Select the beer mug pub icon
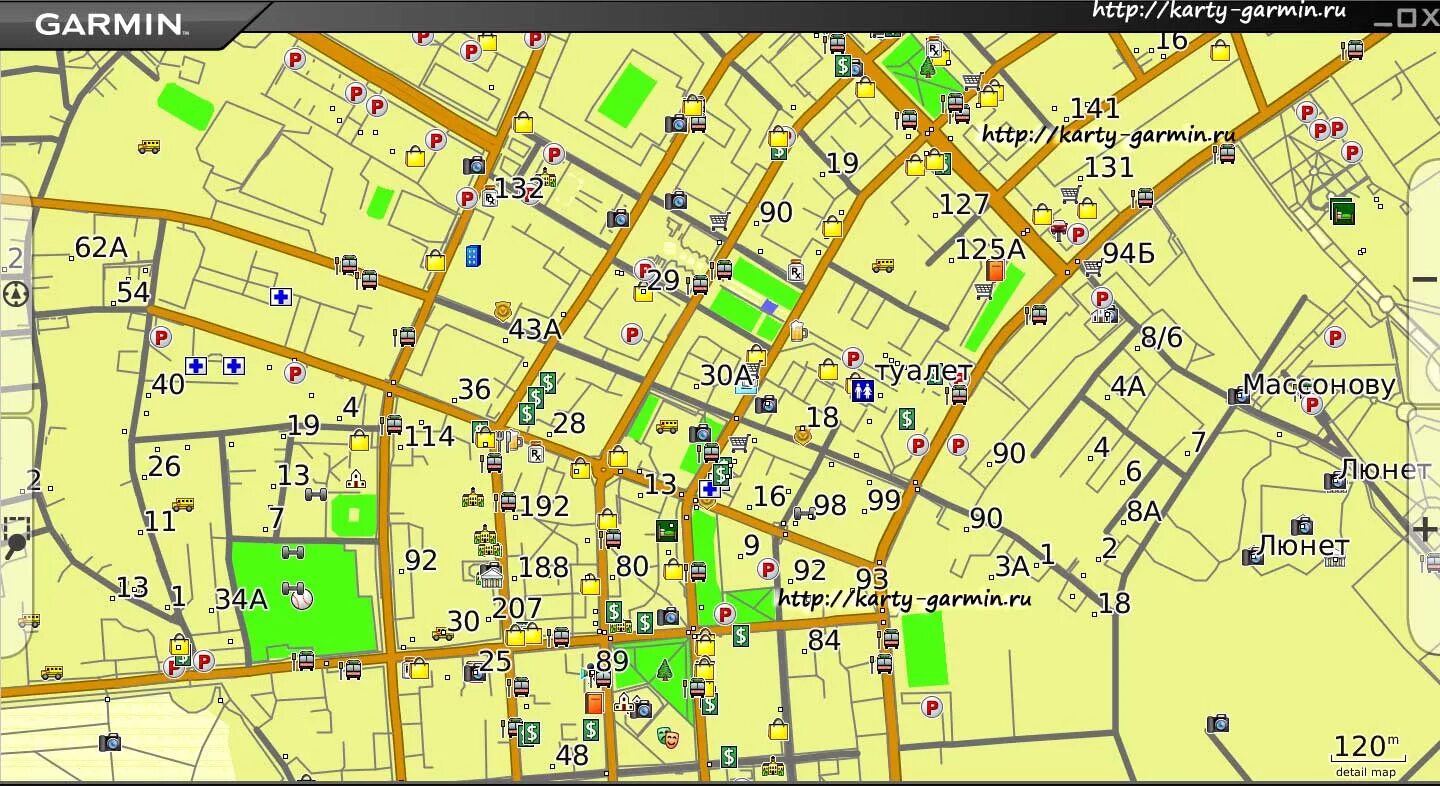 797,330
